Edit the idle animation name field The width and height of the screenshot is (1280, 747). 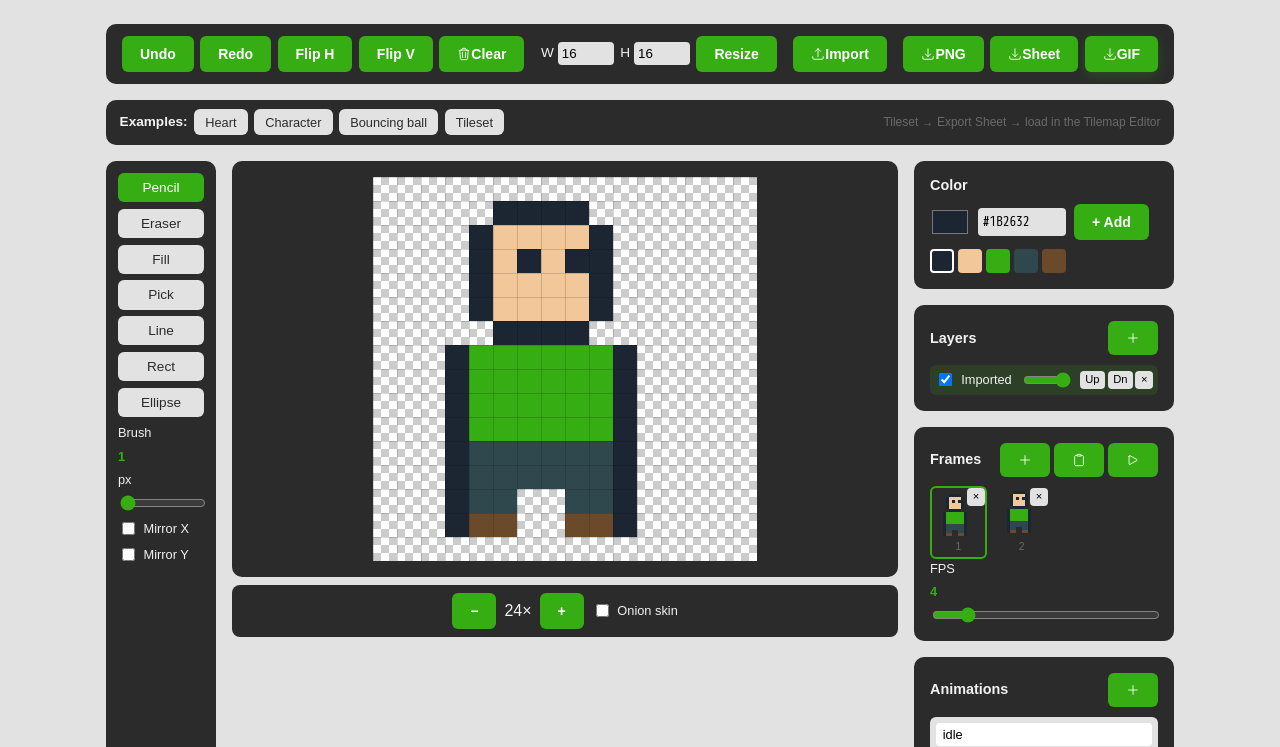pyautogui.click(x=1044, y=735)
